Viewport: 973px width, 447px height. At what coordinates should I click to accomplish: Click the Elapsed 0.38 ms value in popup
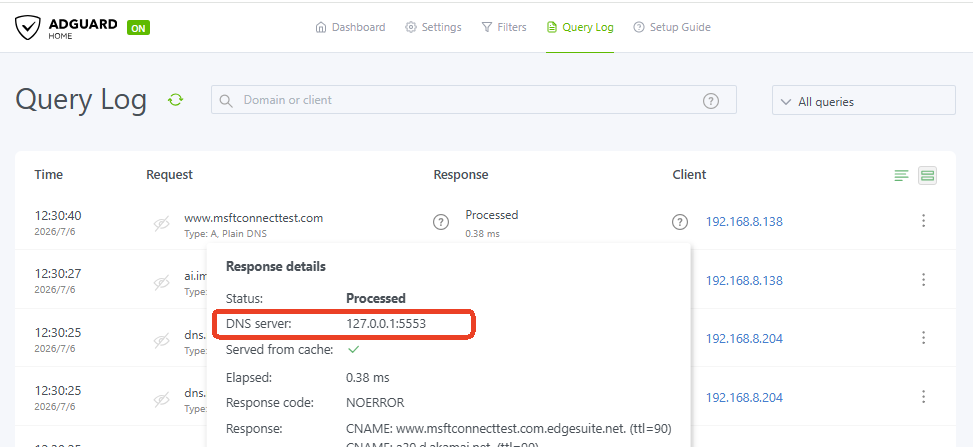pyautogui.click(x=367, y=377)
